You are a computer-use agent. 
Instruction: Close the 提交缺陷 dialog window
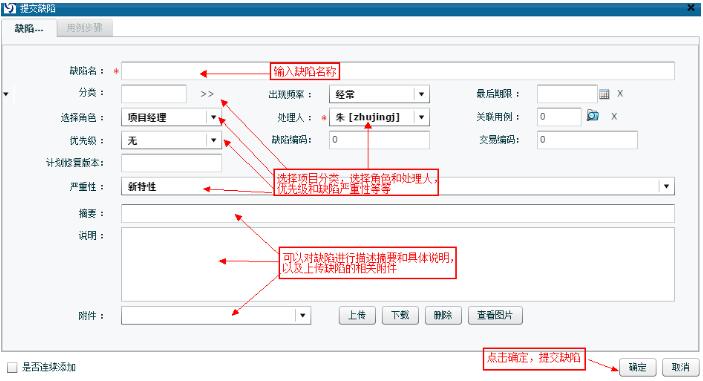coord(692,8)
